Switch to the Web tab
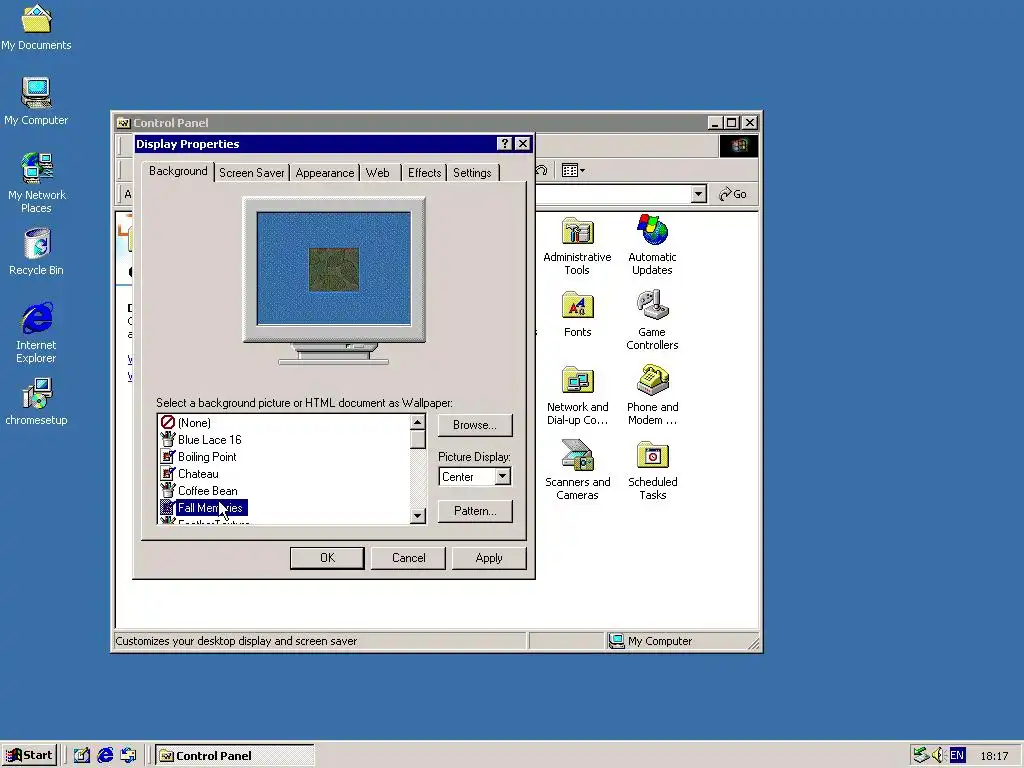This screenshot has width=1024, height=768. point(377,173)
